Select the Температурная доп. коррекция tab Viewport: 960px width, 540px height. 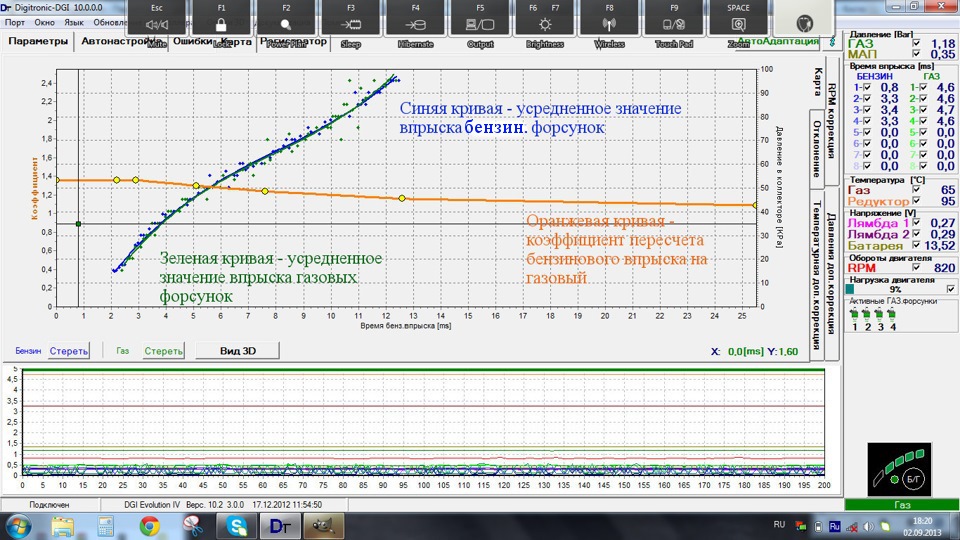(x=817, y=274)
